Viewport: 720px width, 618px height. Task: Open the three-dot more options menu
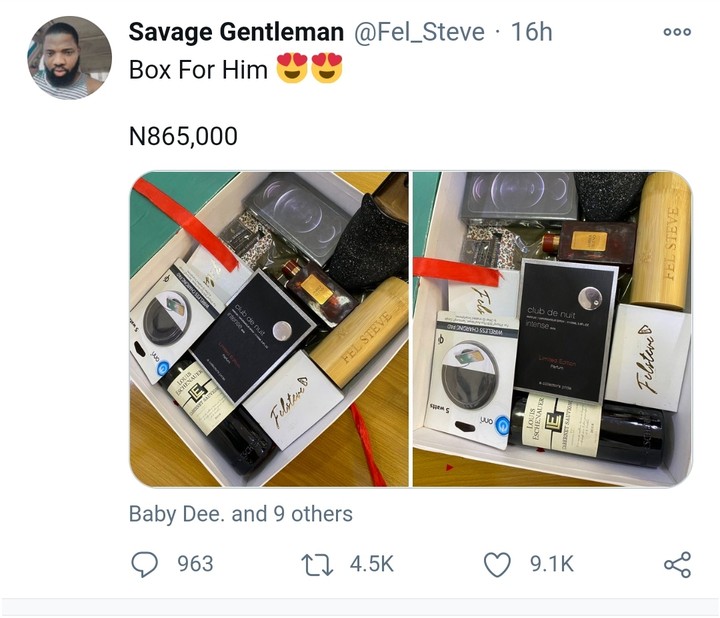(677, 32)
